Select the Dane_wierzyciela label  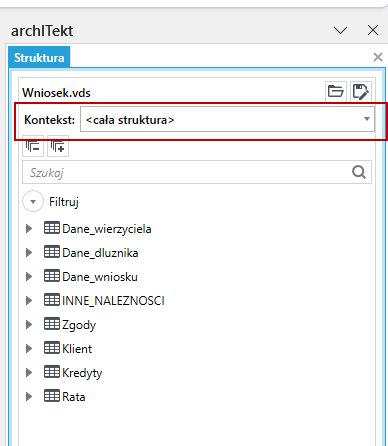107,229
